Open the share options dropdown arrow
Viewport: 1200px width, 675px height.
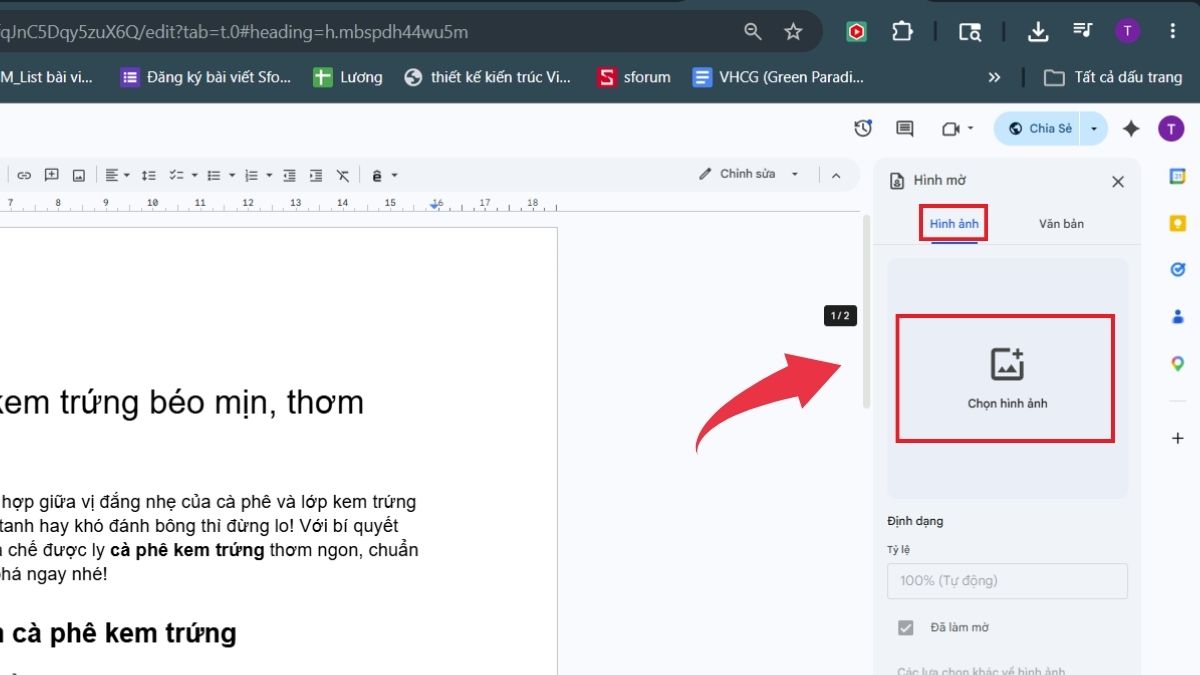1094,128
